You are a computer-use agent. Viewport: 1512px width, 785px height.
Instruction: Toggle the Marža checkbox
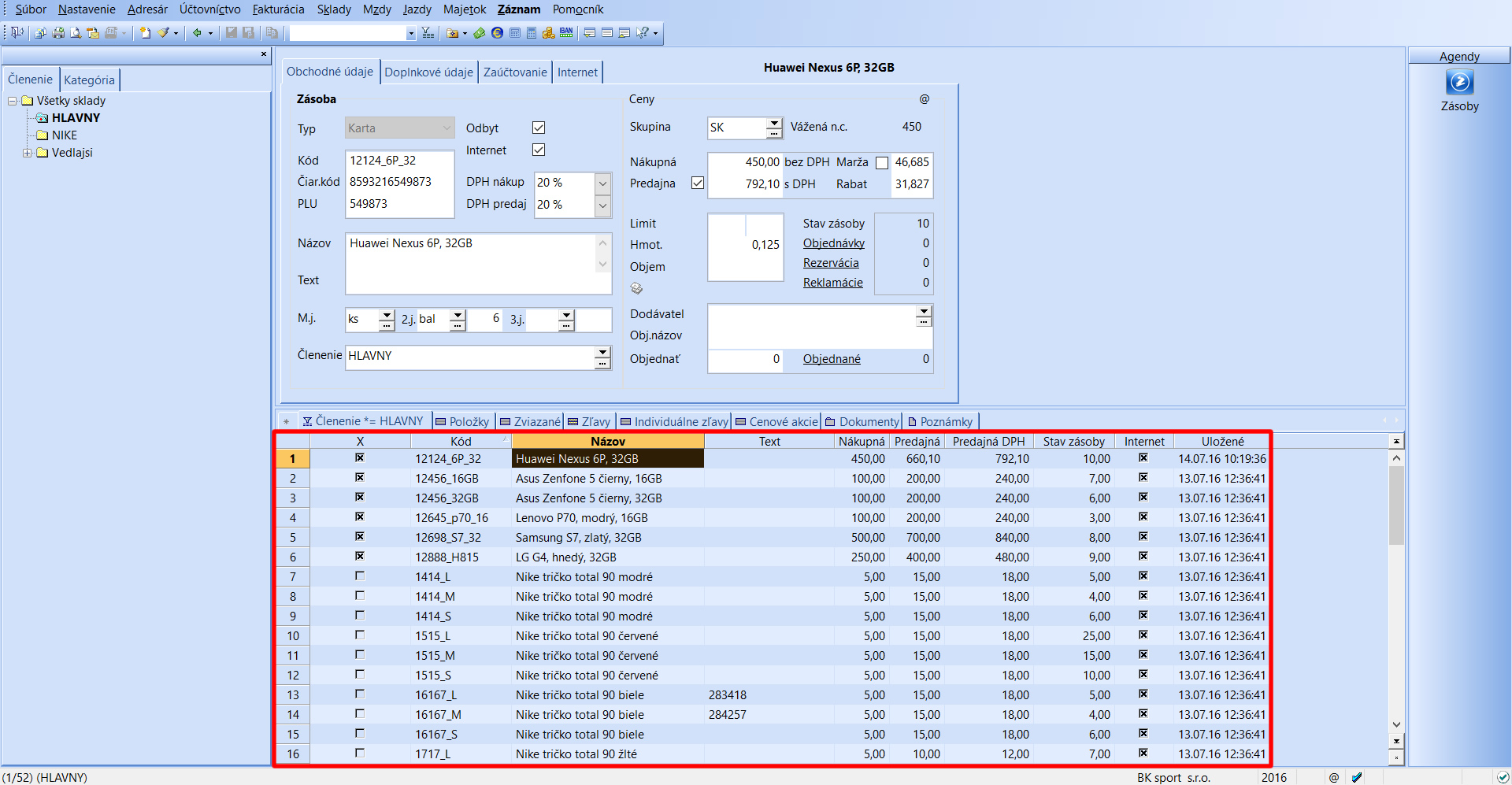[882, 163]
